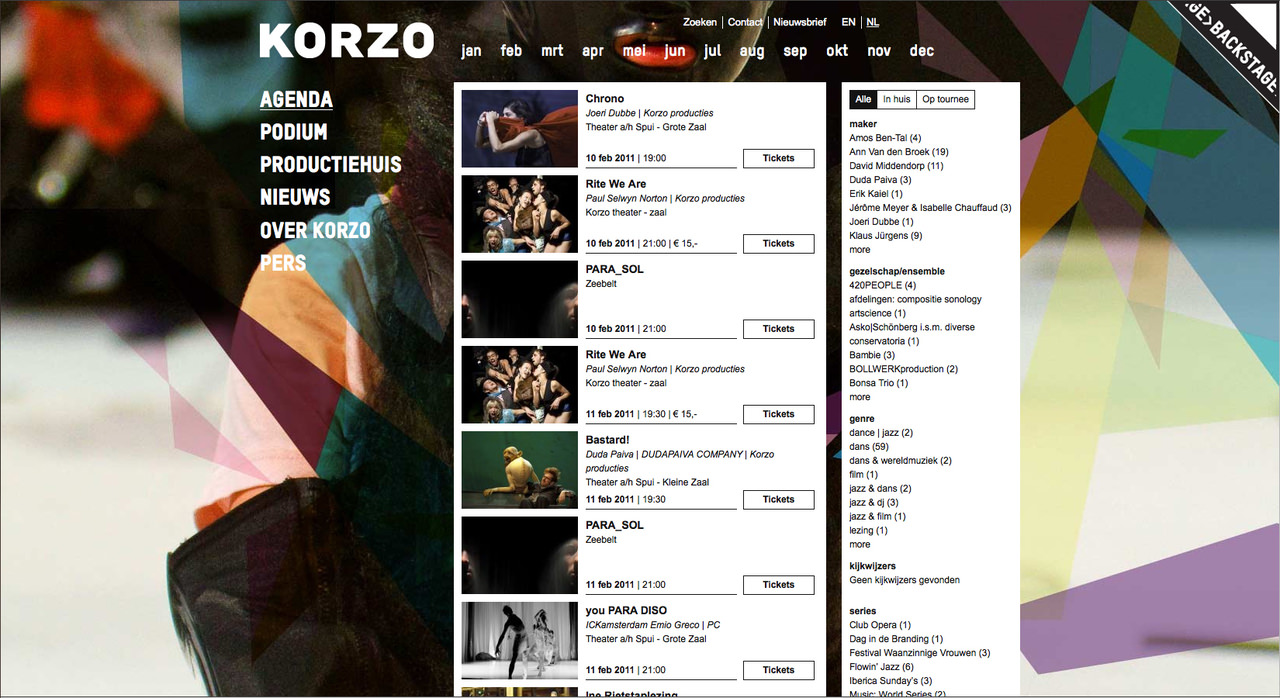Image resolution: width=1280 pixels, height=698 pixels.
Task: Choose sep in the month bar
Action: pyautogui.click(x=795, y=51)
